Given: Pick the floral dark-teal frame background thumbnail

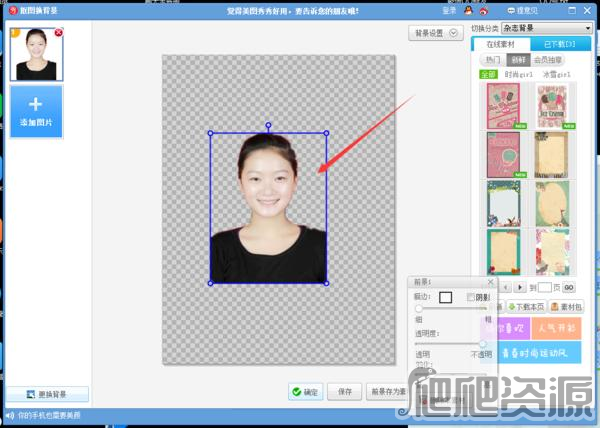Looking at the screenshot, I should click(x=504, y=203).
